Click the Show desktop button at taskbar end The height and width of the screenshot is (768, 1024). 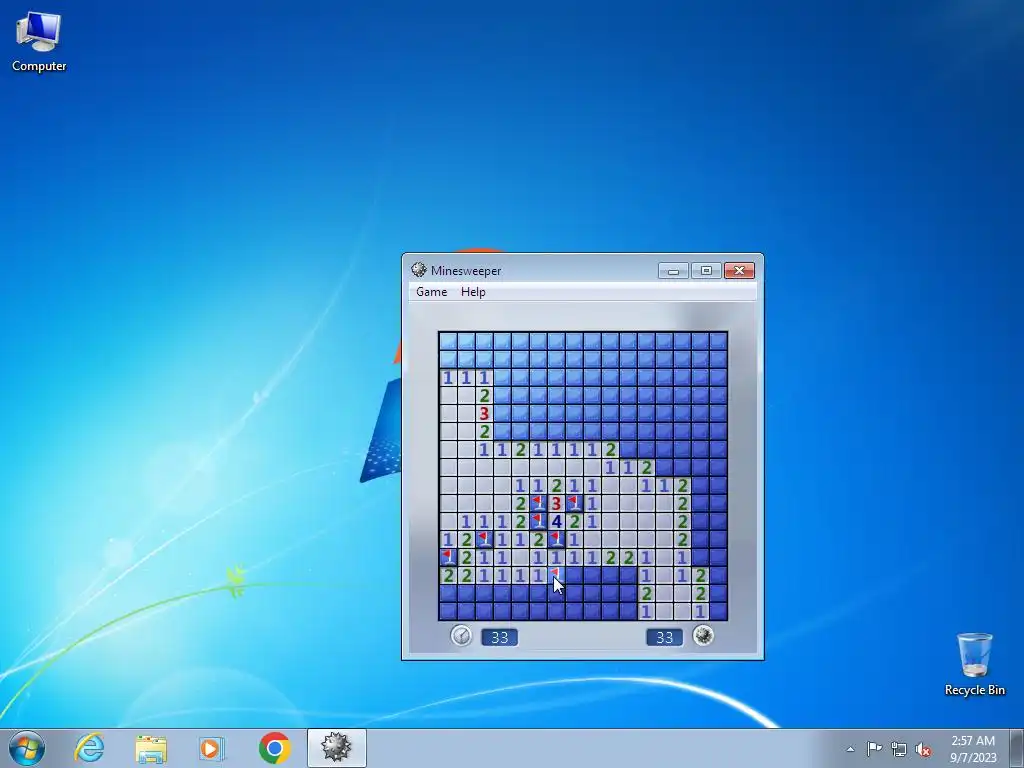pyautogui.click(x=1017, y=748)
